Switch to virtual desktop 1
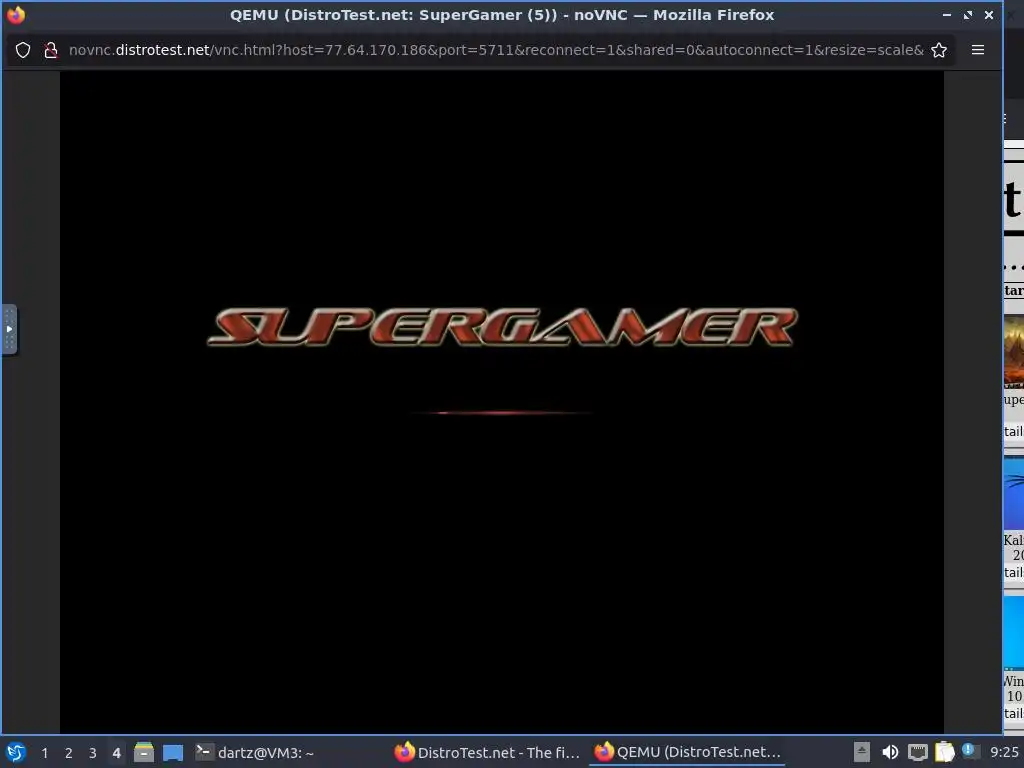Screen dimensions: 1024x768 [x=44, y=753]
